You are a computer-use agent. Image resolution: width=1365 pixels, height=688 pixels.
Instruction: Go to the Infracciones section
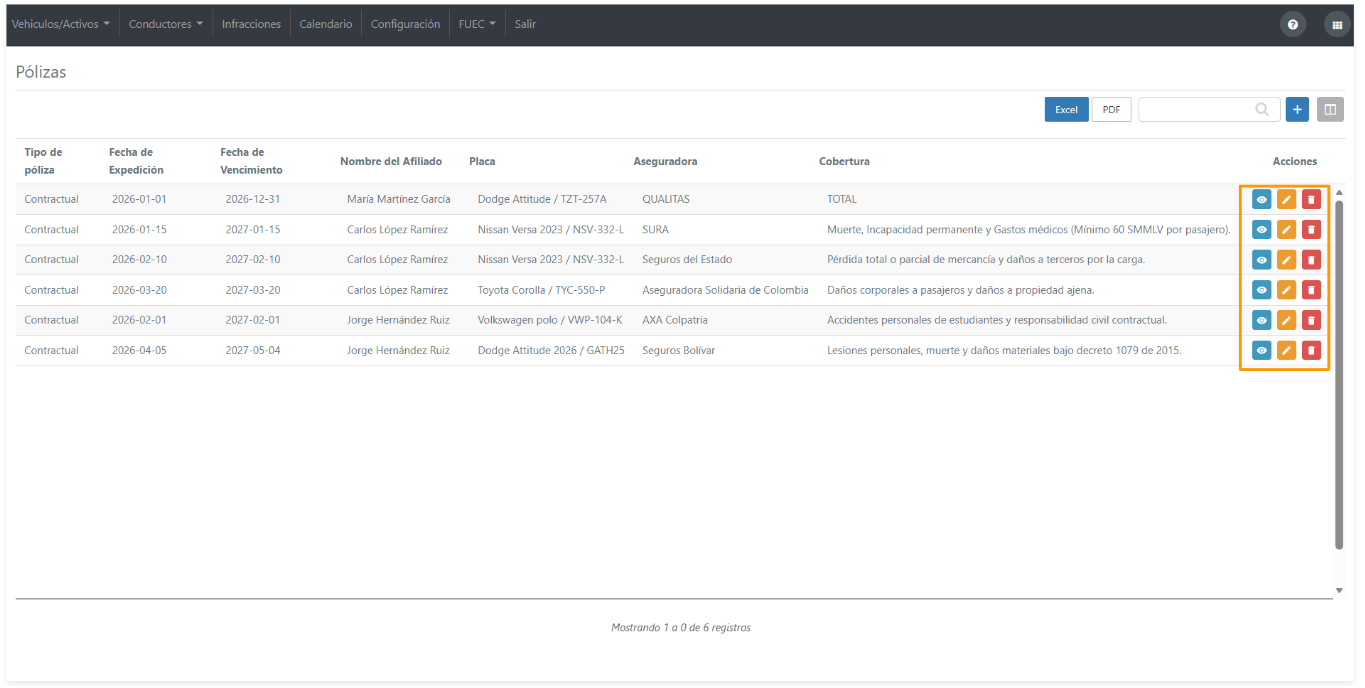[x=251, y=24]
